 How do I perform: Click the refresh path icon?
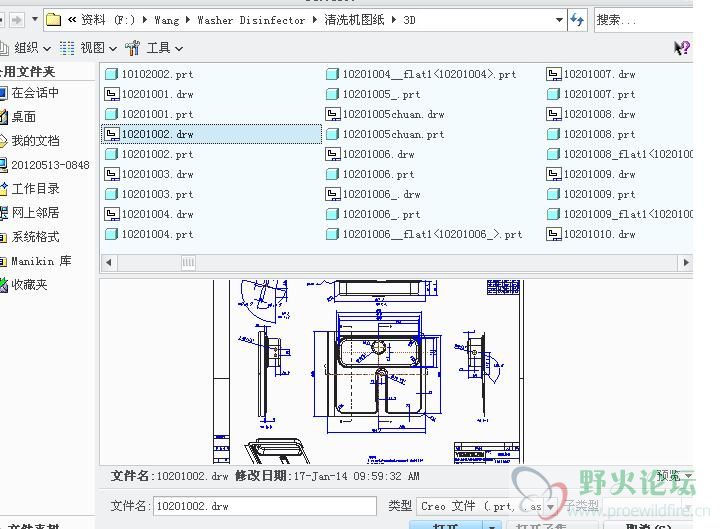[577, 20]
